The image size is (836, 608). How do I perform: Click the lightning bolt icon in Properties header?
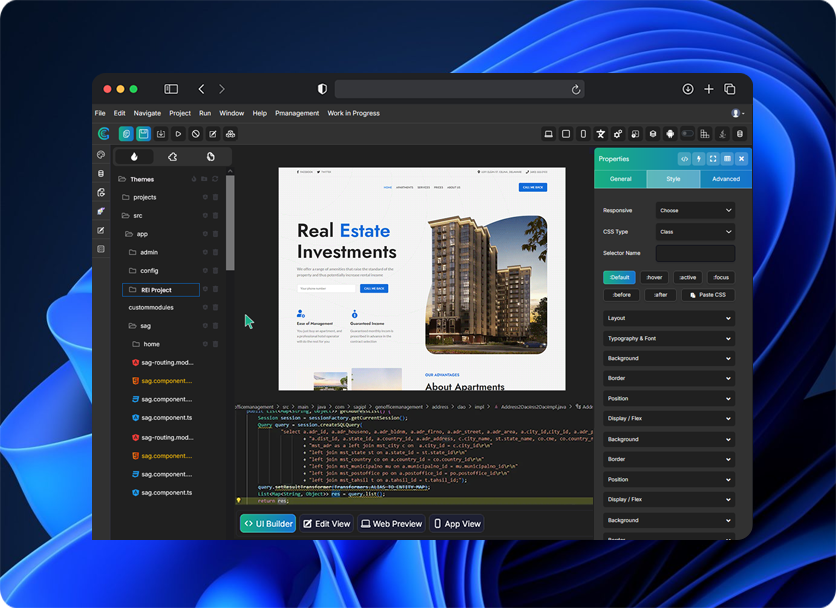(x=698, y=159)
